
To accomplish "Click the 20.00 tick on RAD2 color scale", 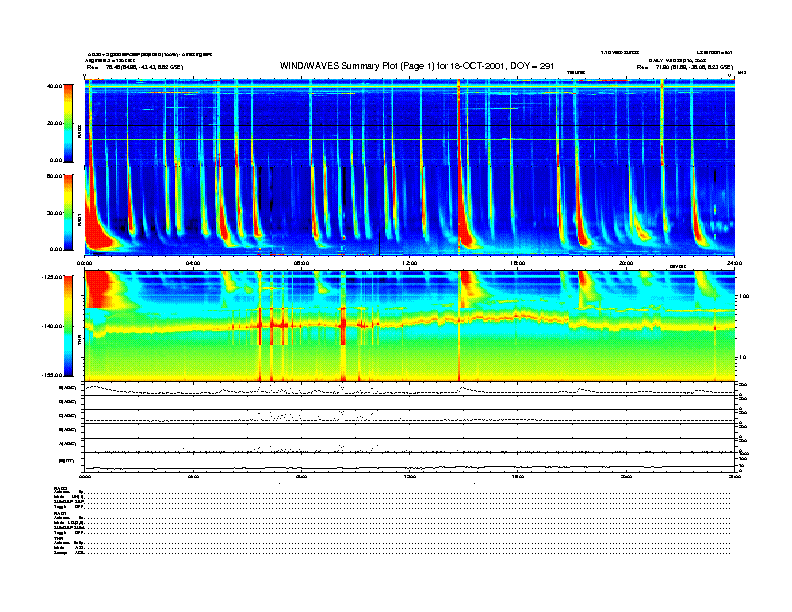I will (x=54, y=123).
